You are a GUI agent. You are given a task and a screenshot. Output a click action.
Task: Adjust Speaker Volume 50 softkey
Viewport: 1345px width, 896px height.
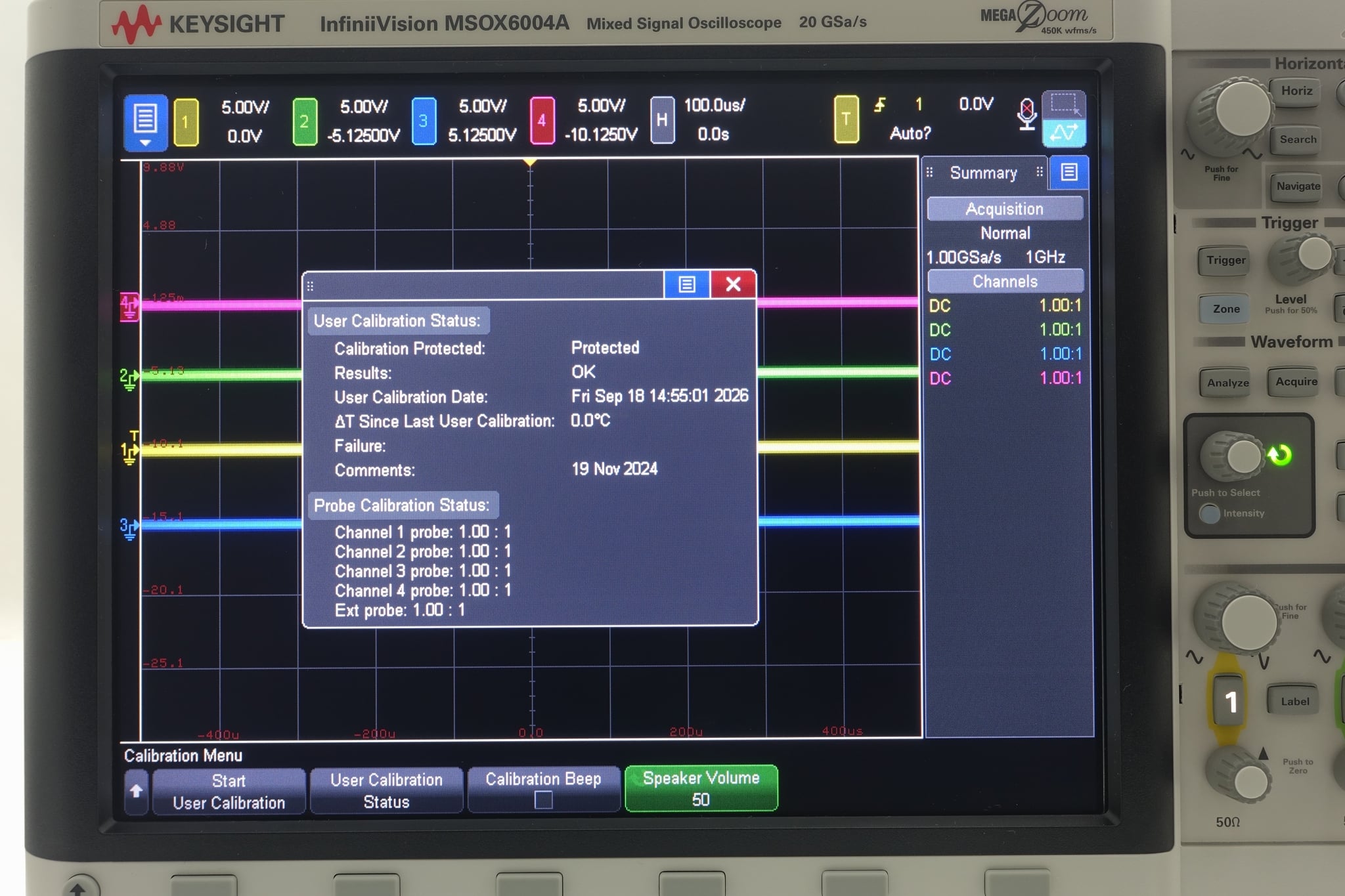pos(701,788)
